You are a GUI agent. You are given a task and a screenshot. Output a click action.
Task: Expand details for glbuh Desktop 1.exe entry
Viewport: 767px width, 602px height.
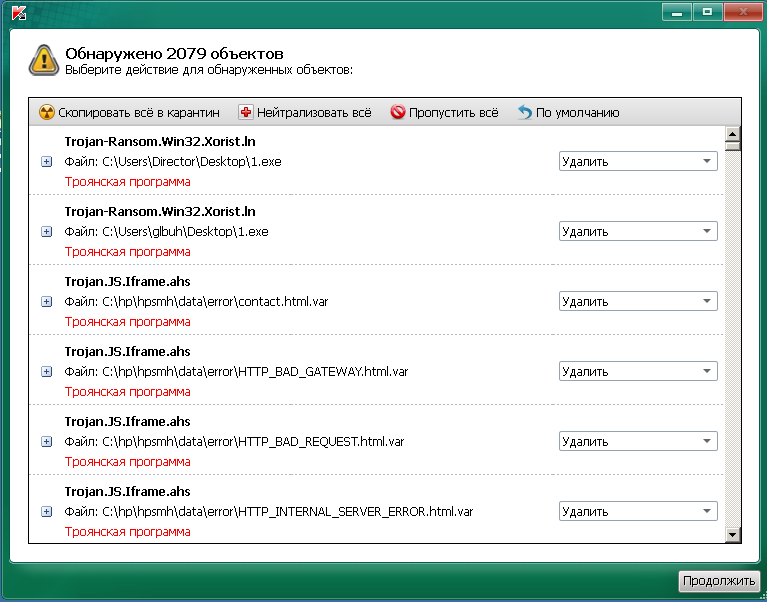(x=47, y=232)
